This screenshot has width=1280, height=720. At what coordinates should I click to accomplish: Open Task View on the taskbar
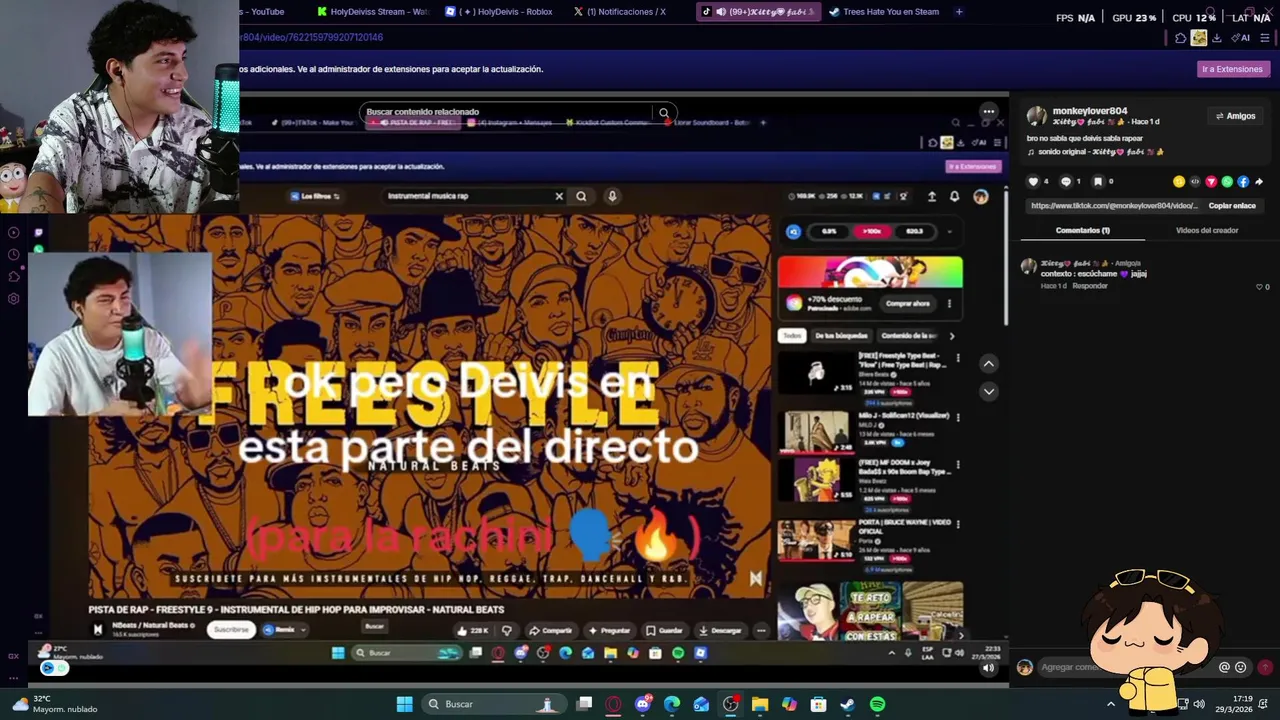[584, 704]
